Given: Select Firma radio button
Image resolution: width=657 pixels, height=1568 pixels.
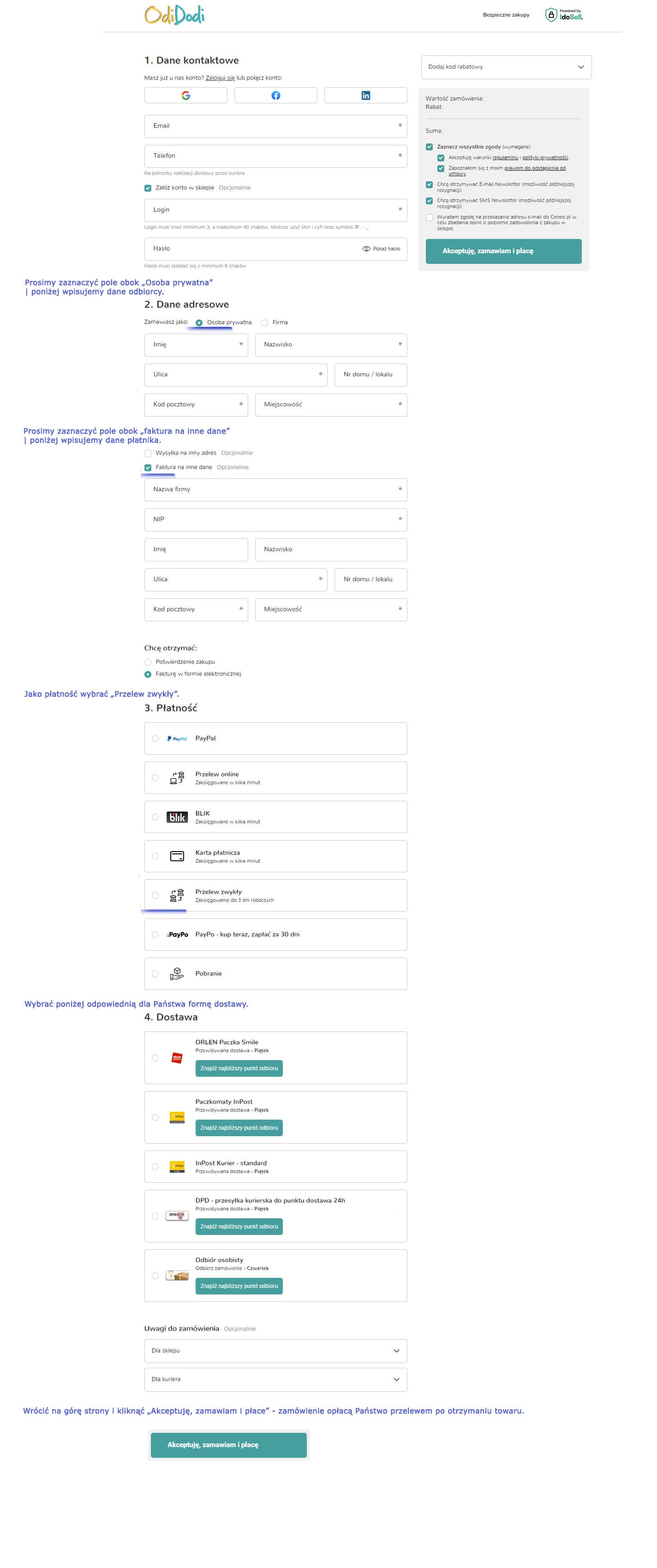Looking at the screenshot, I should coord(264,322).
